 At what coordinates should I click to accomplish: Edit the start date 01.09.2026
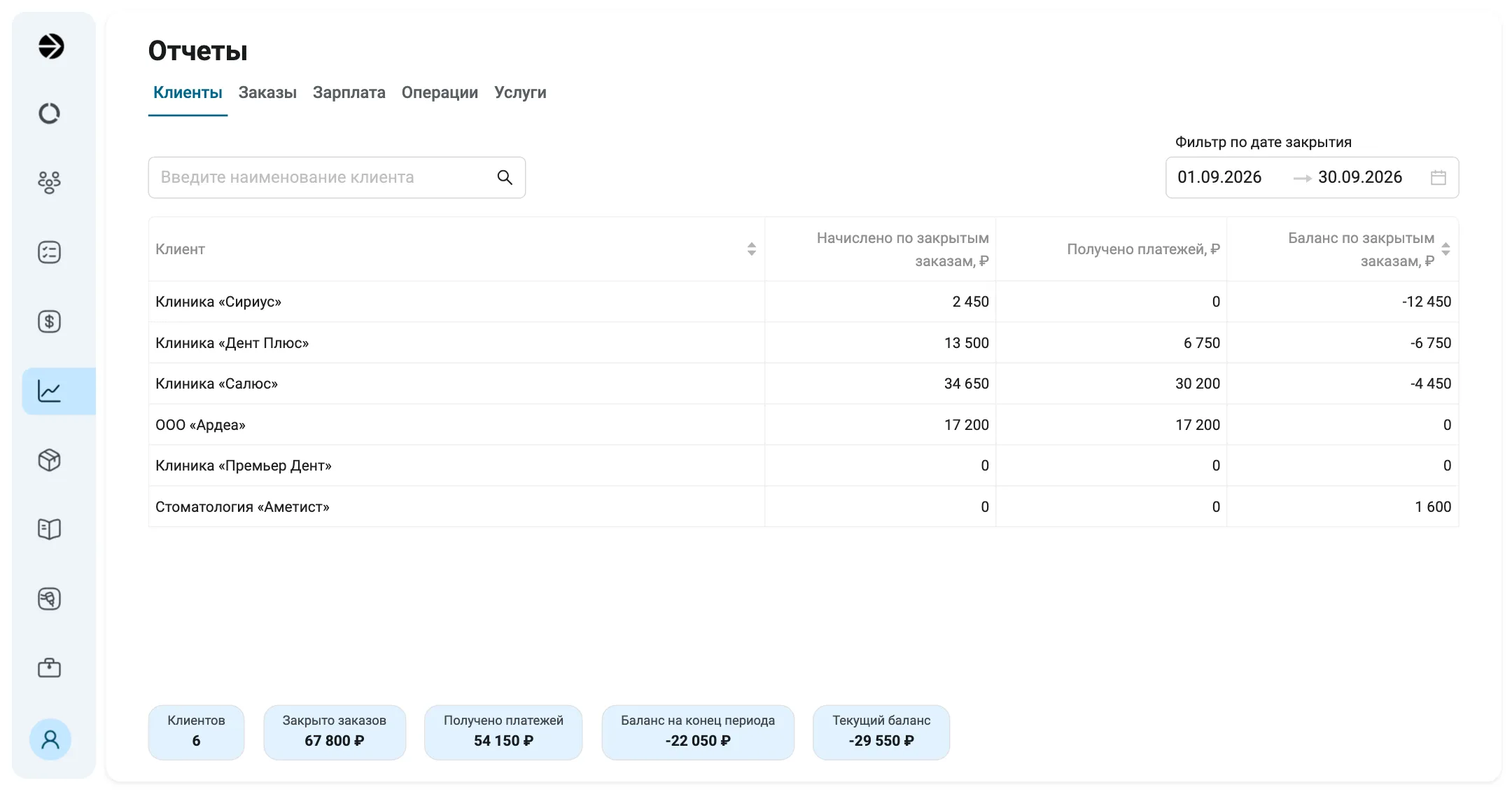[x=1219, y=177]
